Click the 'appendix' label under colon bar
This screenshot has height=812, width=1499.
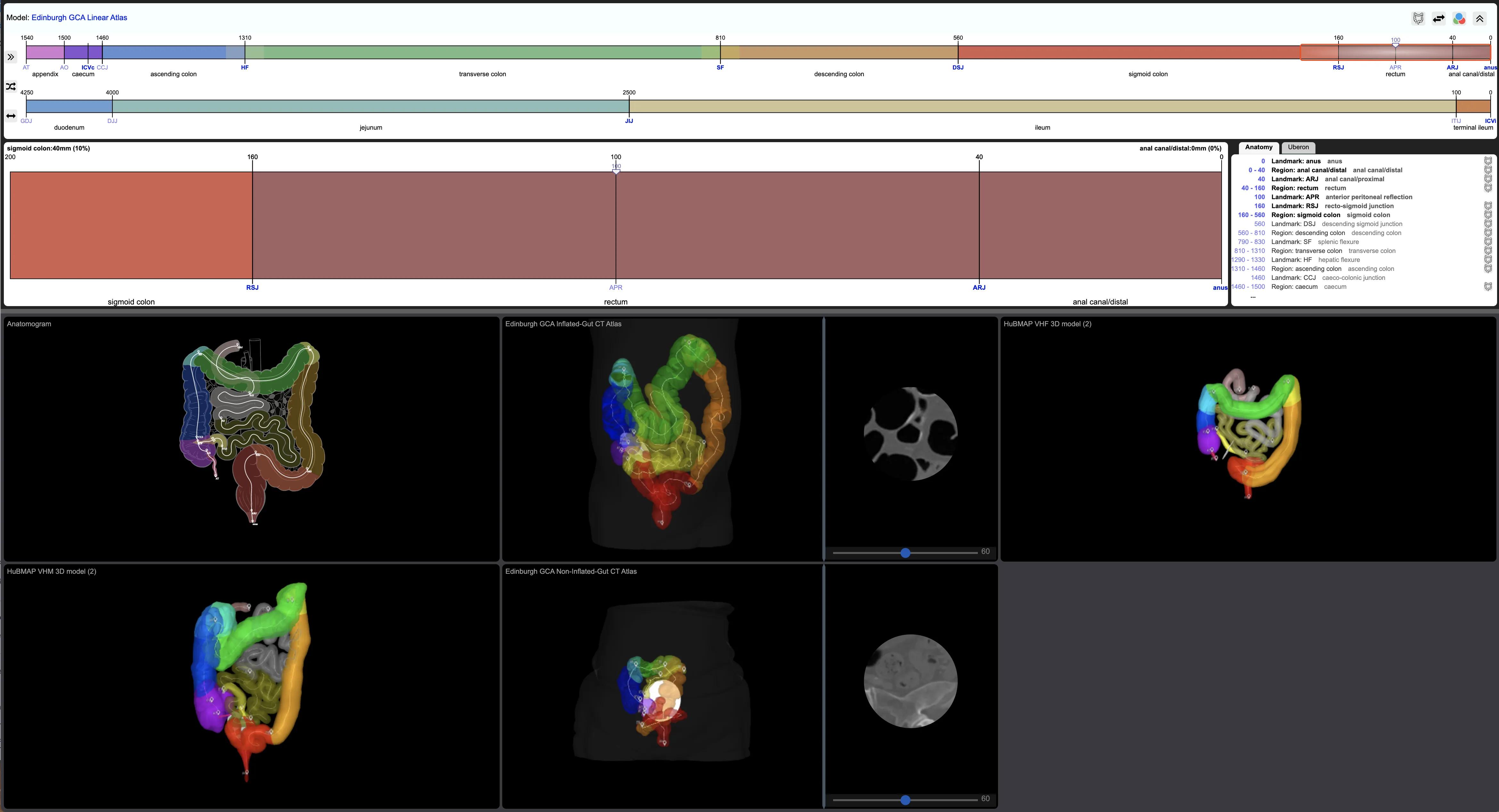tap(45, 75)
